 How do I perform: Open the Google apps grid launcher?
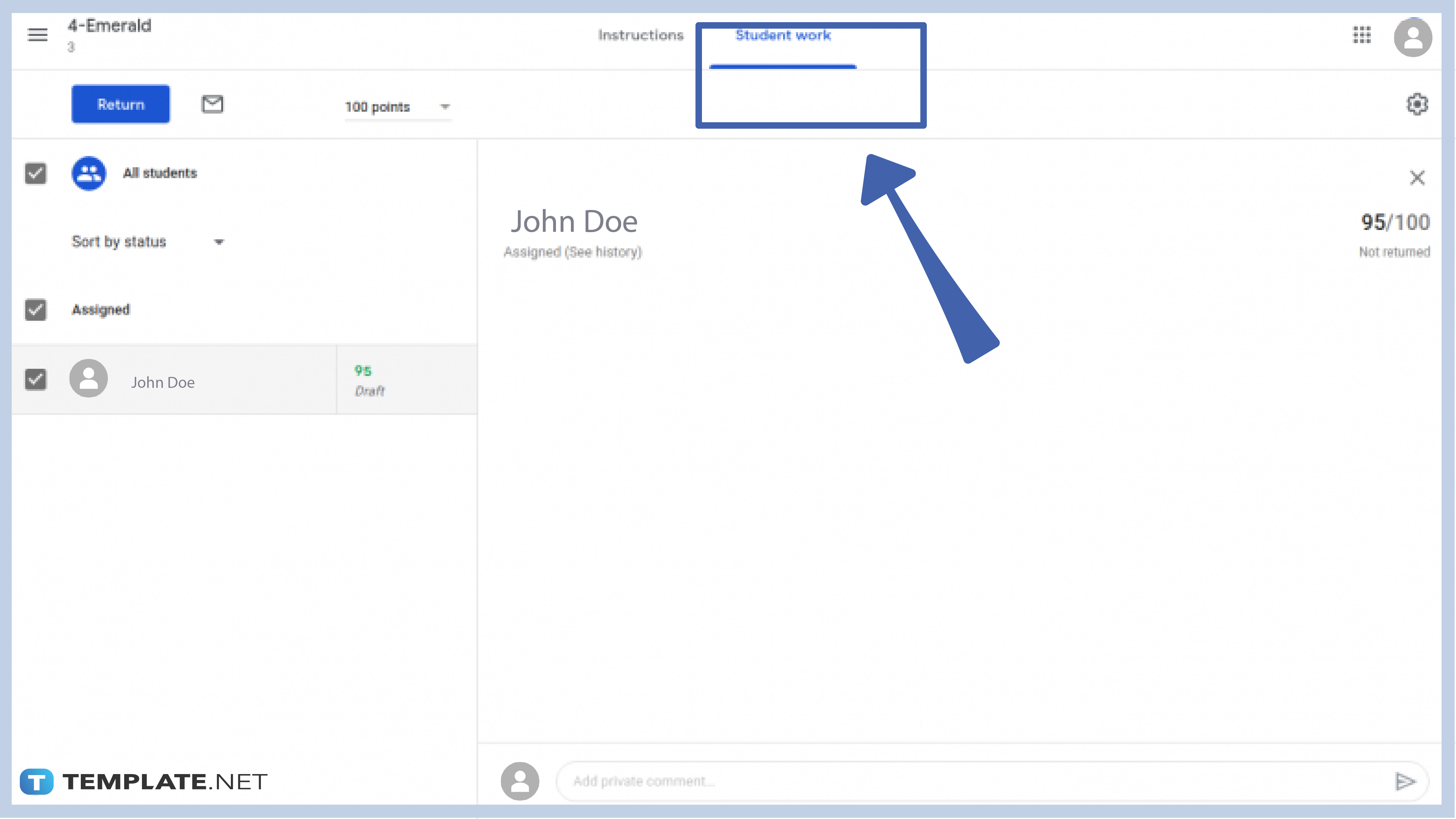(1362, 36)
